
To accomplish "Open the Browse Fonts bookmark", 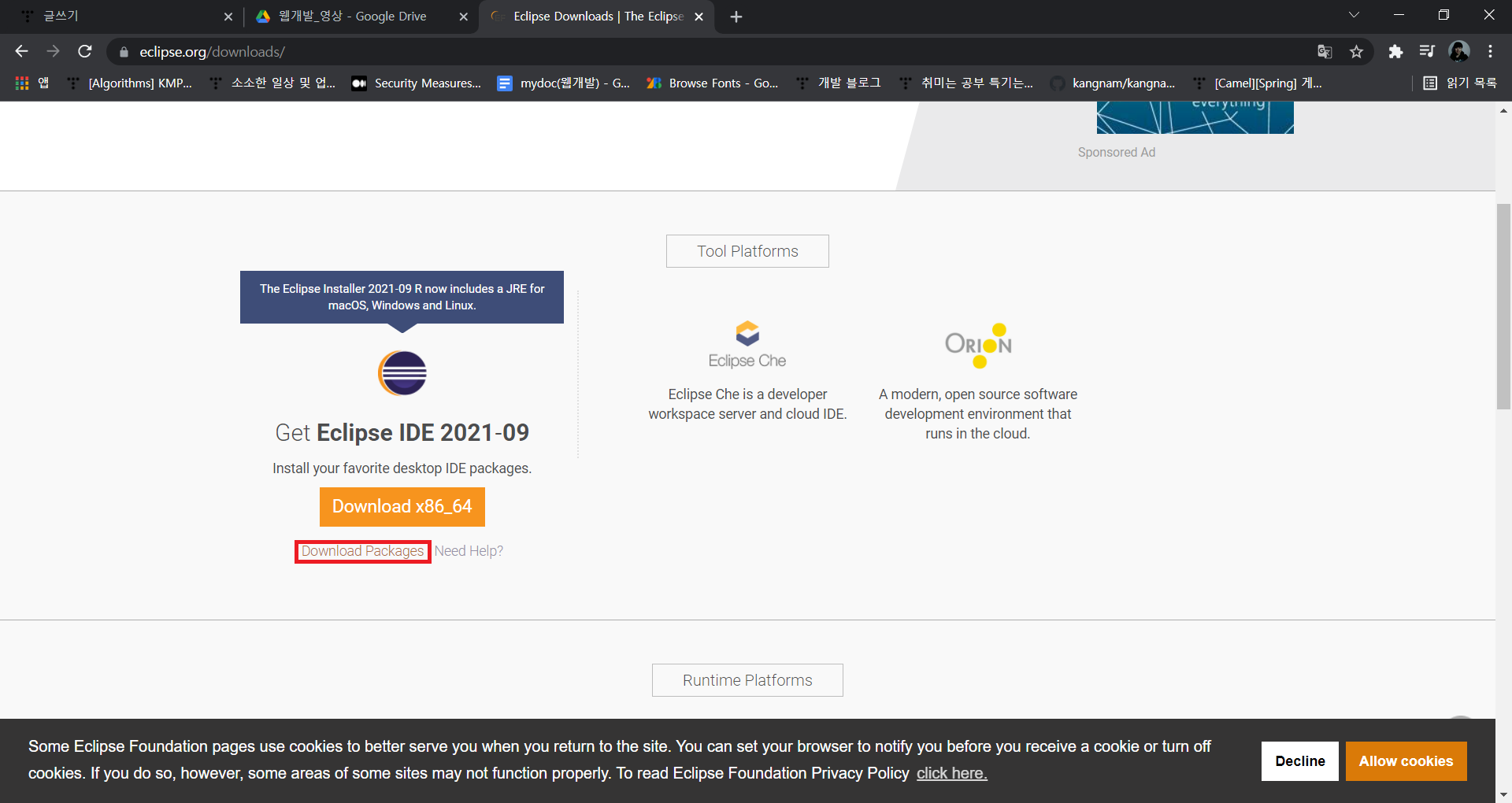I will tap(712, 83).
